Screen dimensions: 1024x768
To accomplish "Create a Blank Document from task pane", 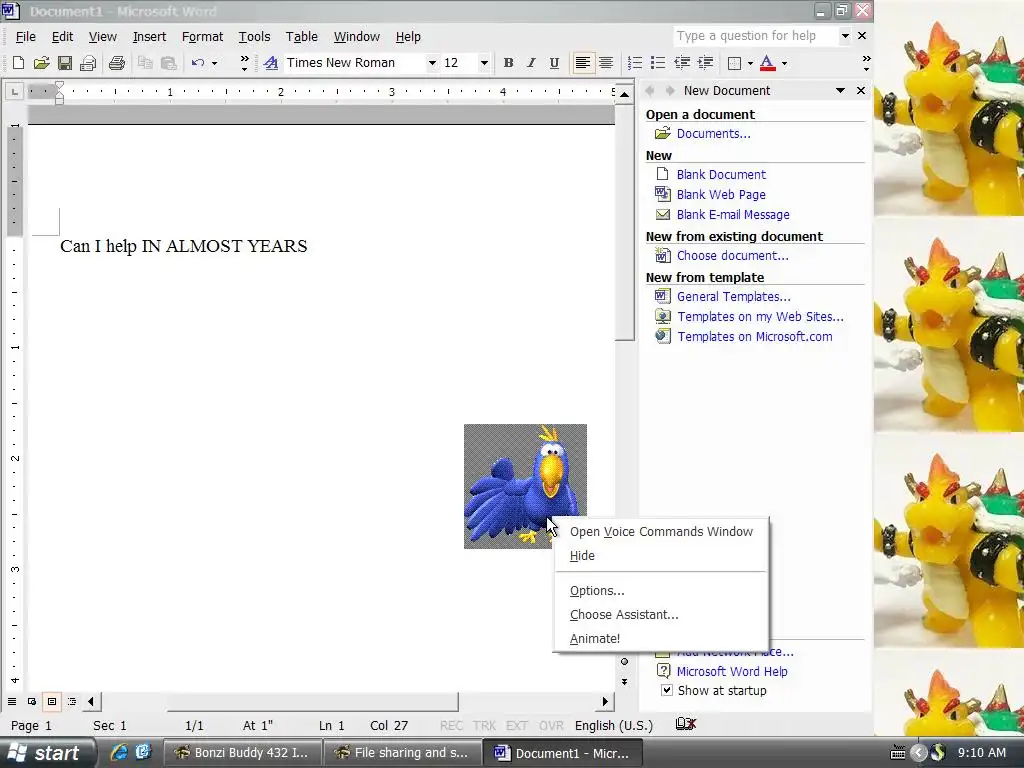I will [721, 174].
